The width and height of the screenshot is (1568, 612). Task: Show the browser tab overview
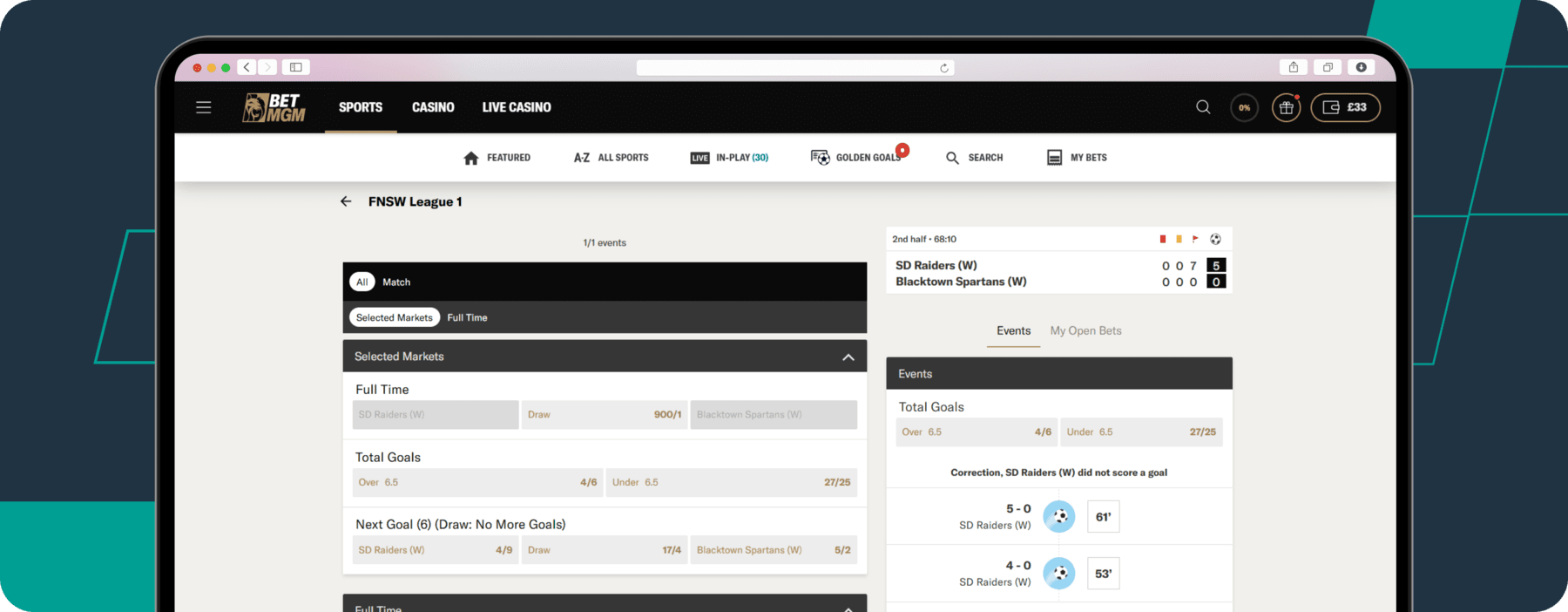(1328, 67)
